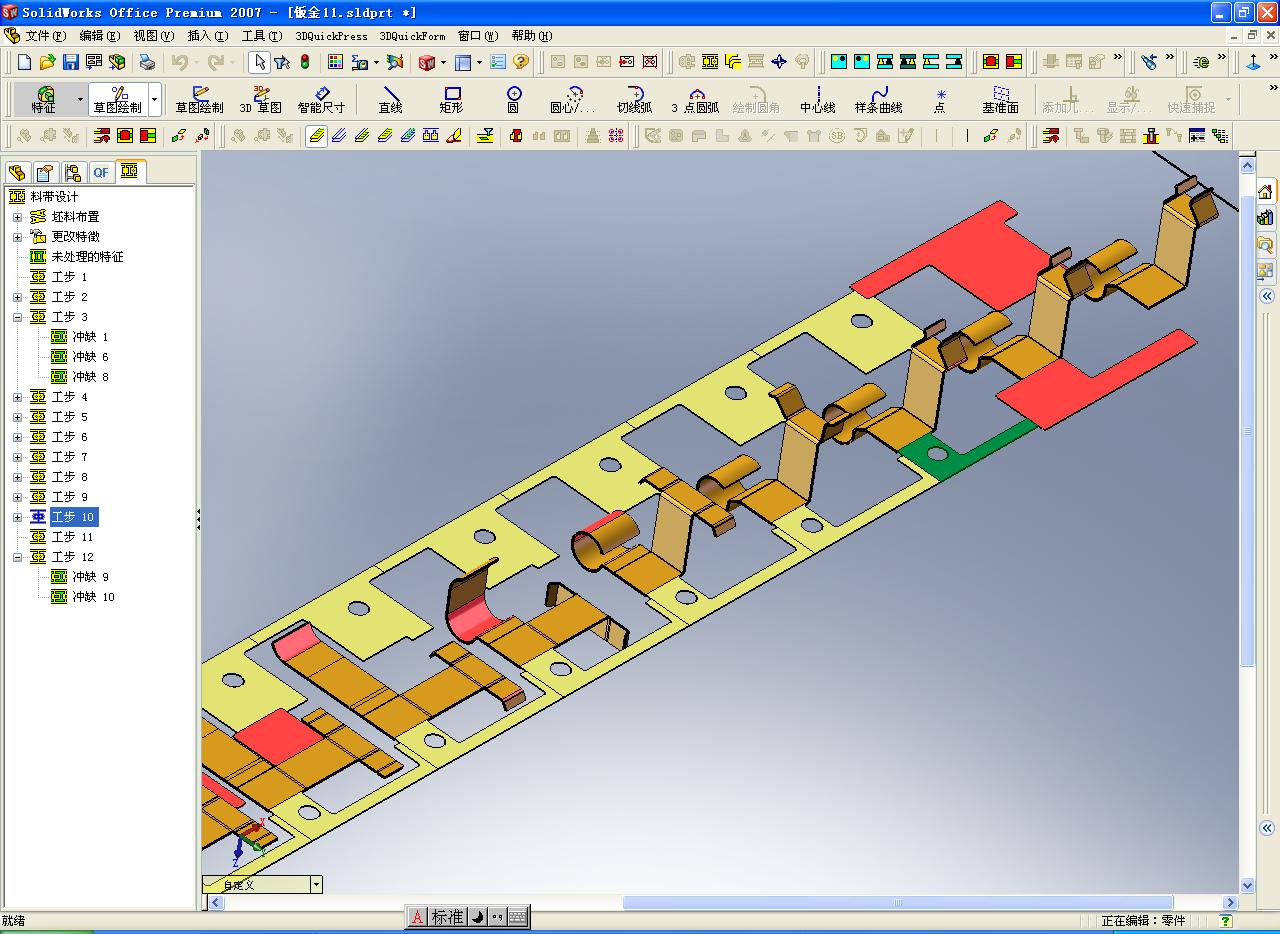This screenshot has width=1280, height=934.
Task: Open the 3DQuickForm menu
Action: point(413,36)
